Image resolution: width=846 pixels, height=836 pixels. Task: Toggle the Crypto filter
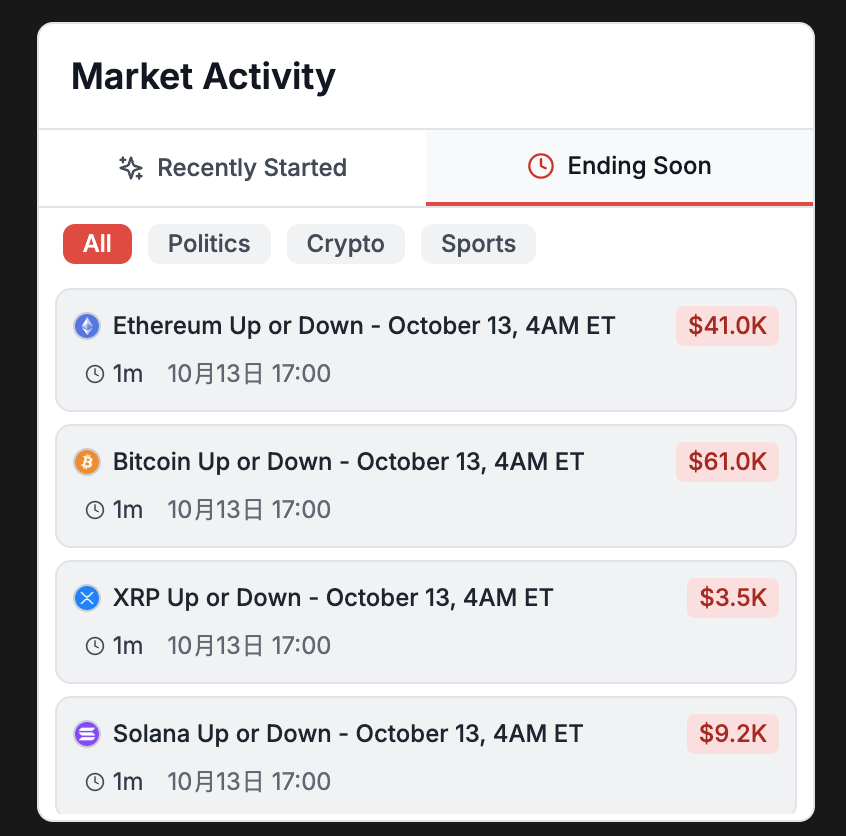point(345,243)
